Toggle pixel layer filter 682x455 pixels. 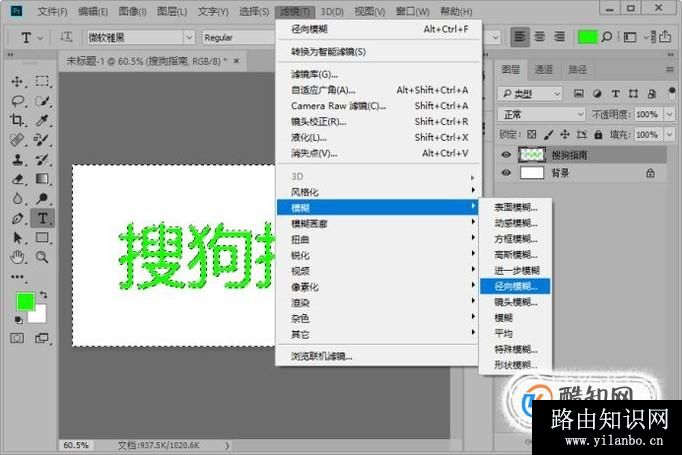[578, 94]
